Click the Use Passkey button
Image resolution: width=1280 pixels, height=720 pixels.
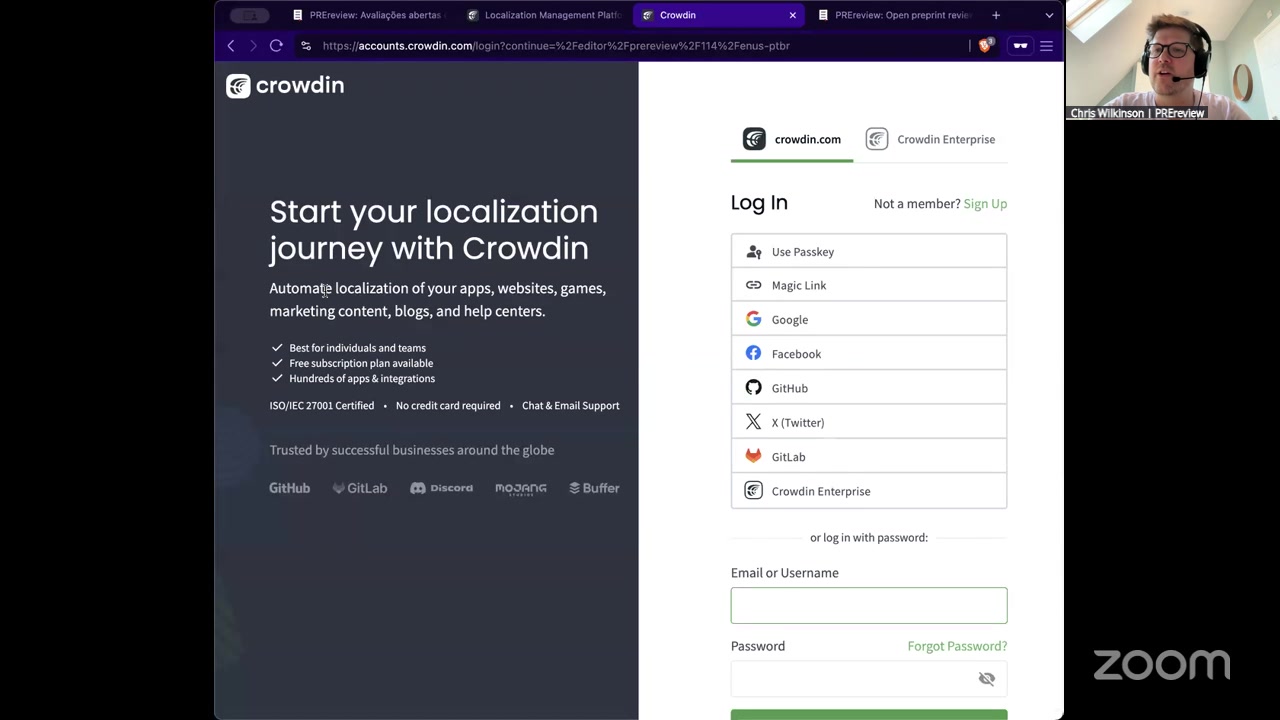click(x=868, y=252)
